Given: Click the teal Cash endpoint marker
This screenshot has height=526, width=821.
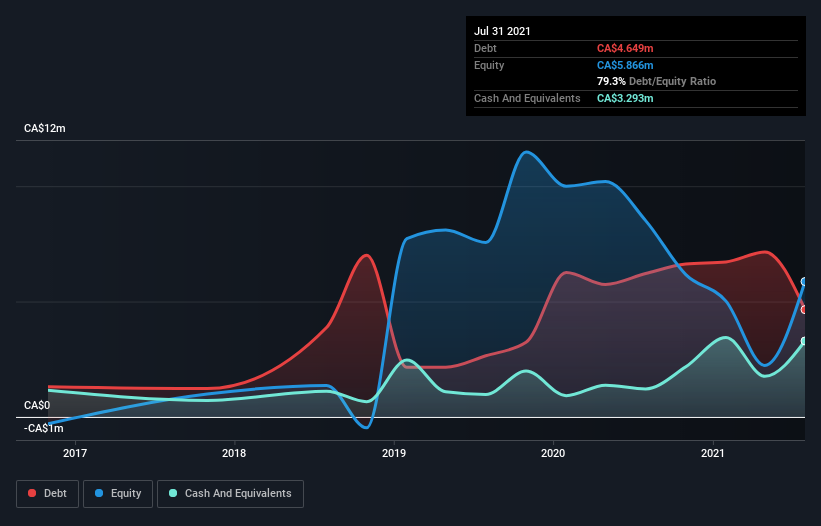Looking at the screenshot, I should click(x=804, y=341).
